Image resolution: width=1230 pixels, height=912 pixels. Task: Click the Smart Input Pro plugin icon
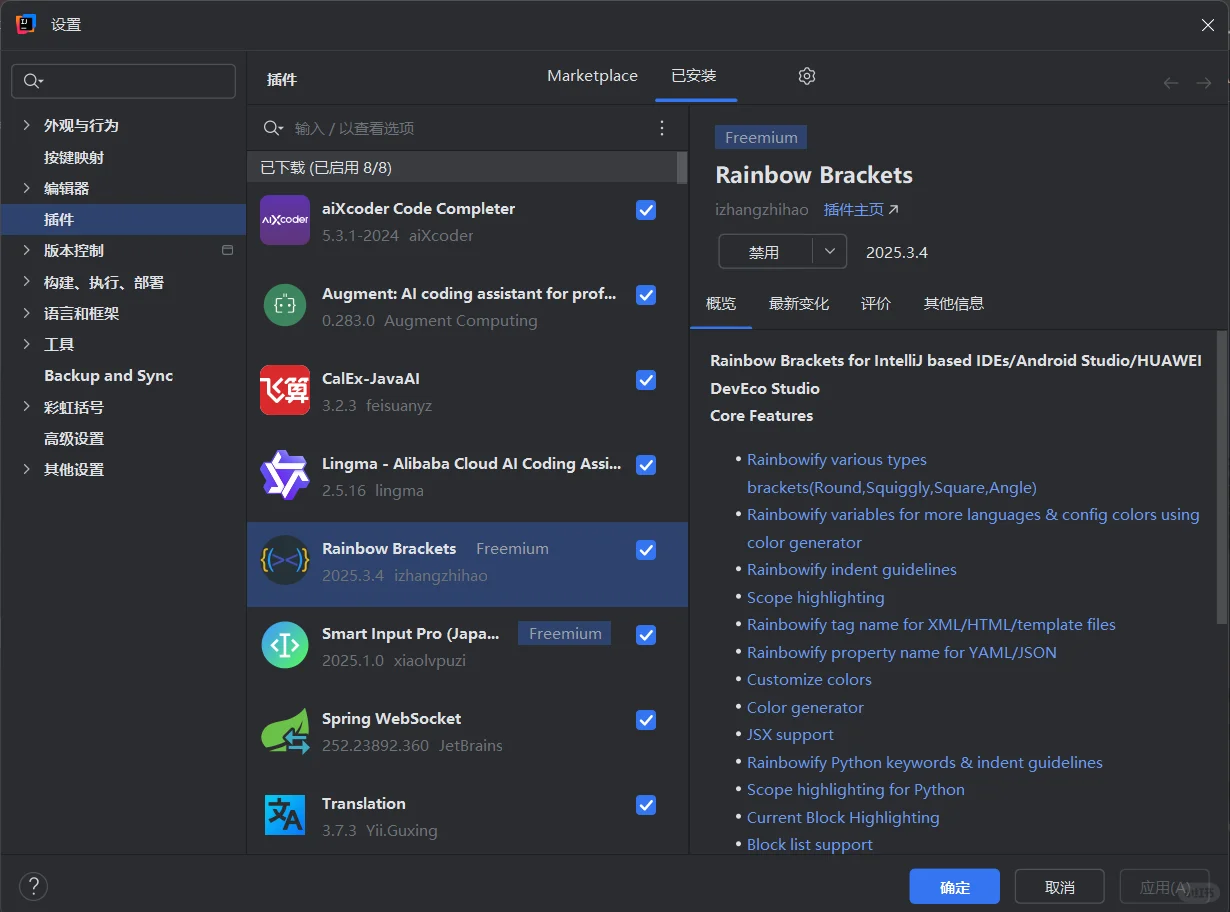click(x=285, y=645)
